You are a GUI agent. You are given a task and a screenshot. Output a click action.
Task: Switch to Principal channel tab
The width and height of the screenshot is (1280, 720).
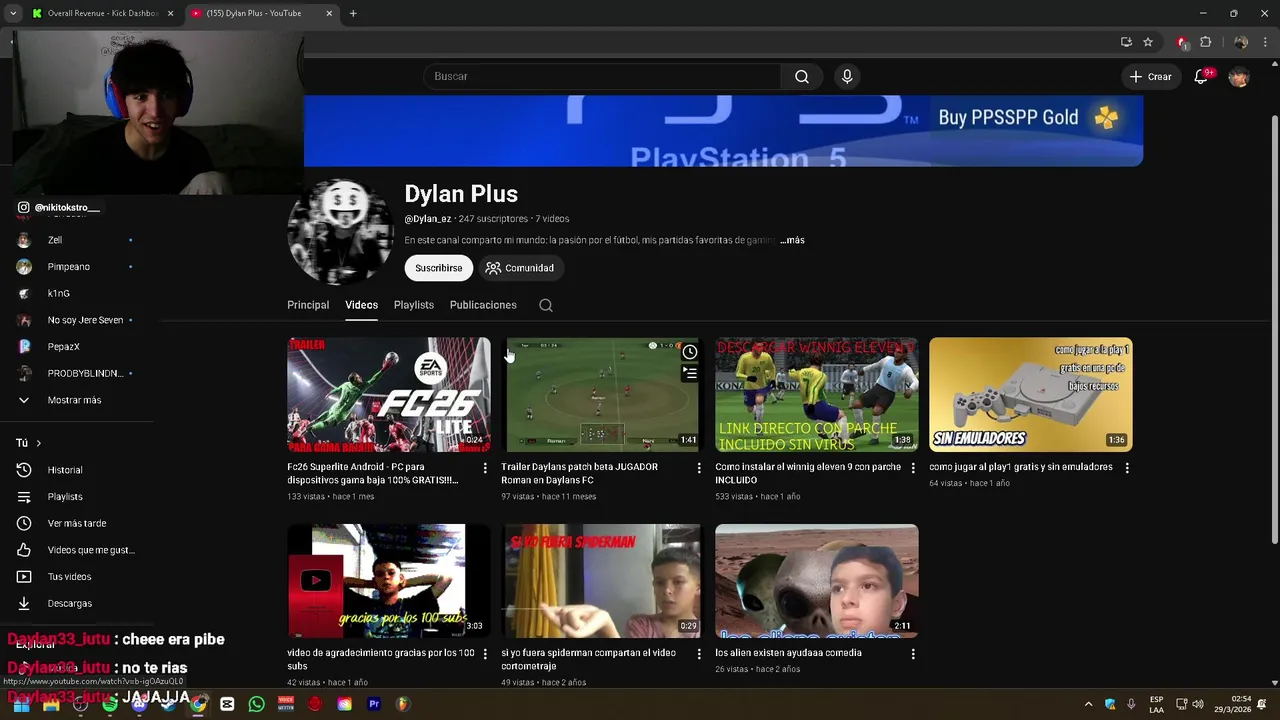[x=308, y=305]
